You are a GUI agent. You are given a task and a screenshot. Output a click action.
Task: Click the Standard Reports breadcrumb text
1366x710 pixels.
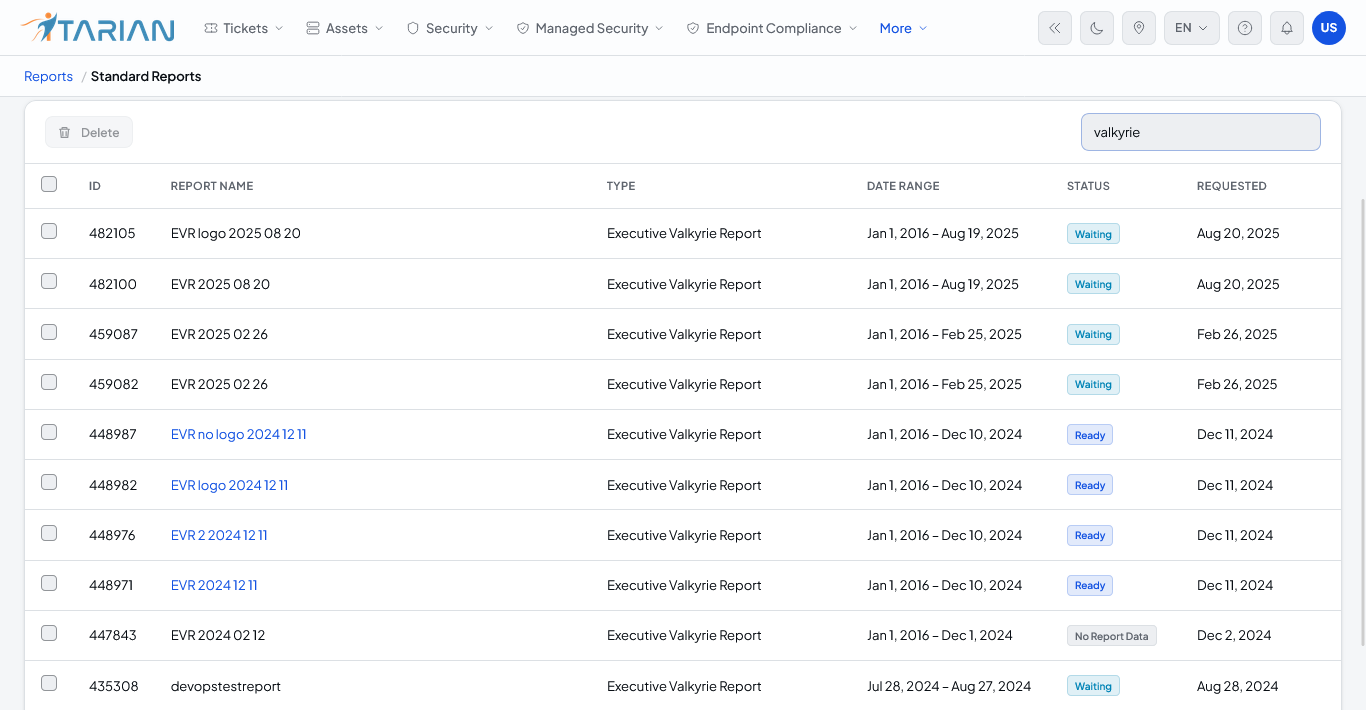pos(146,76)
